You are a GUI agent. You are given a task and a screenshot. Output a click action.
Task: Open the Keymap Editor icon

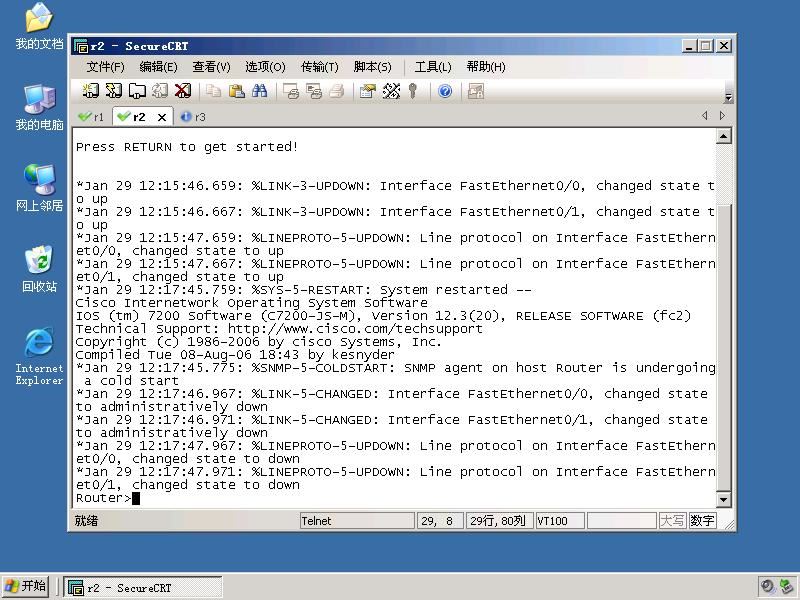click(x=391, y=91)
